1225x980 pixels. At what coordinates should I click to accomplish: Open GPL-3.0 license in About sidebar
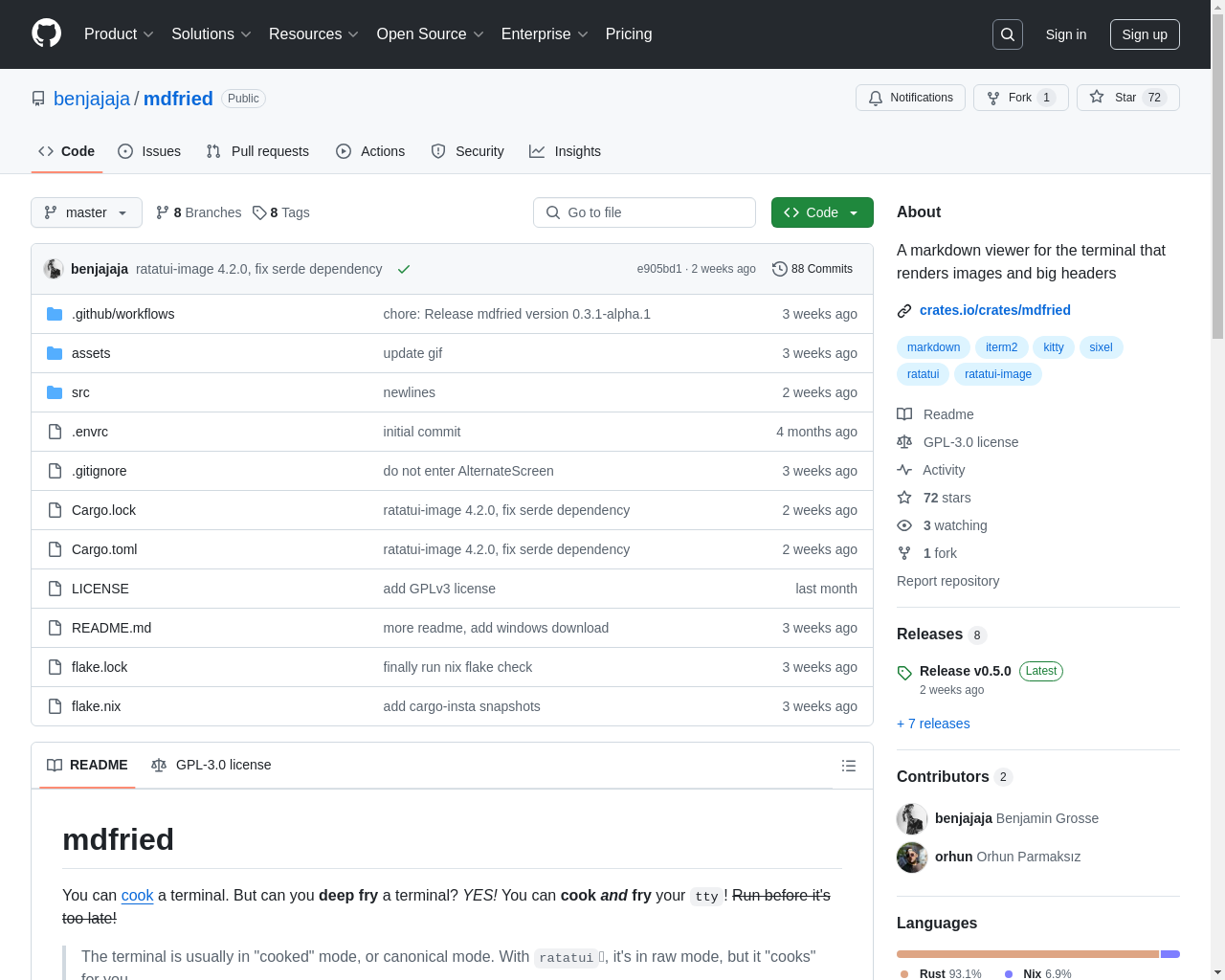point(958,442)
